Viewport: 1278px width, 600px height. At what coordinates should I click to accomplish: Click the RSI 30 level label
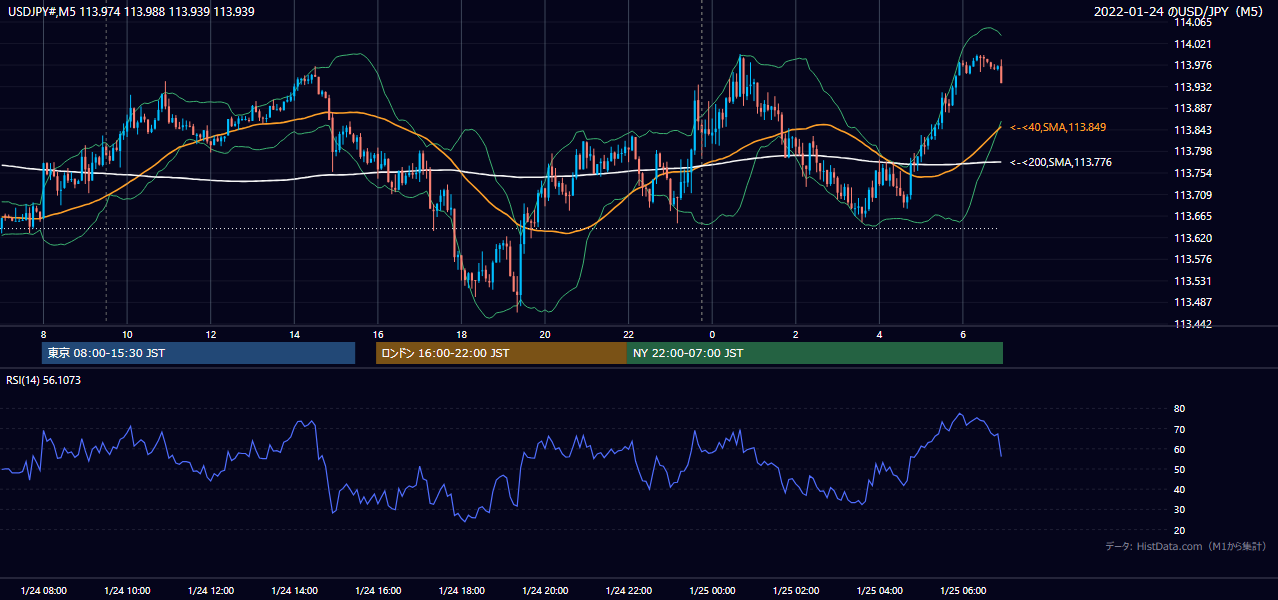click(x=1180, y=510)
